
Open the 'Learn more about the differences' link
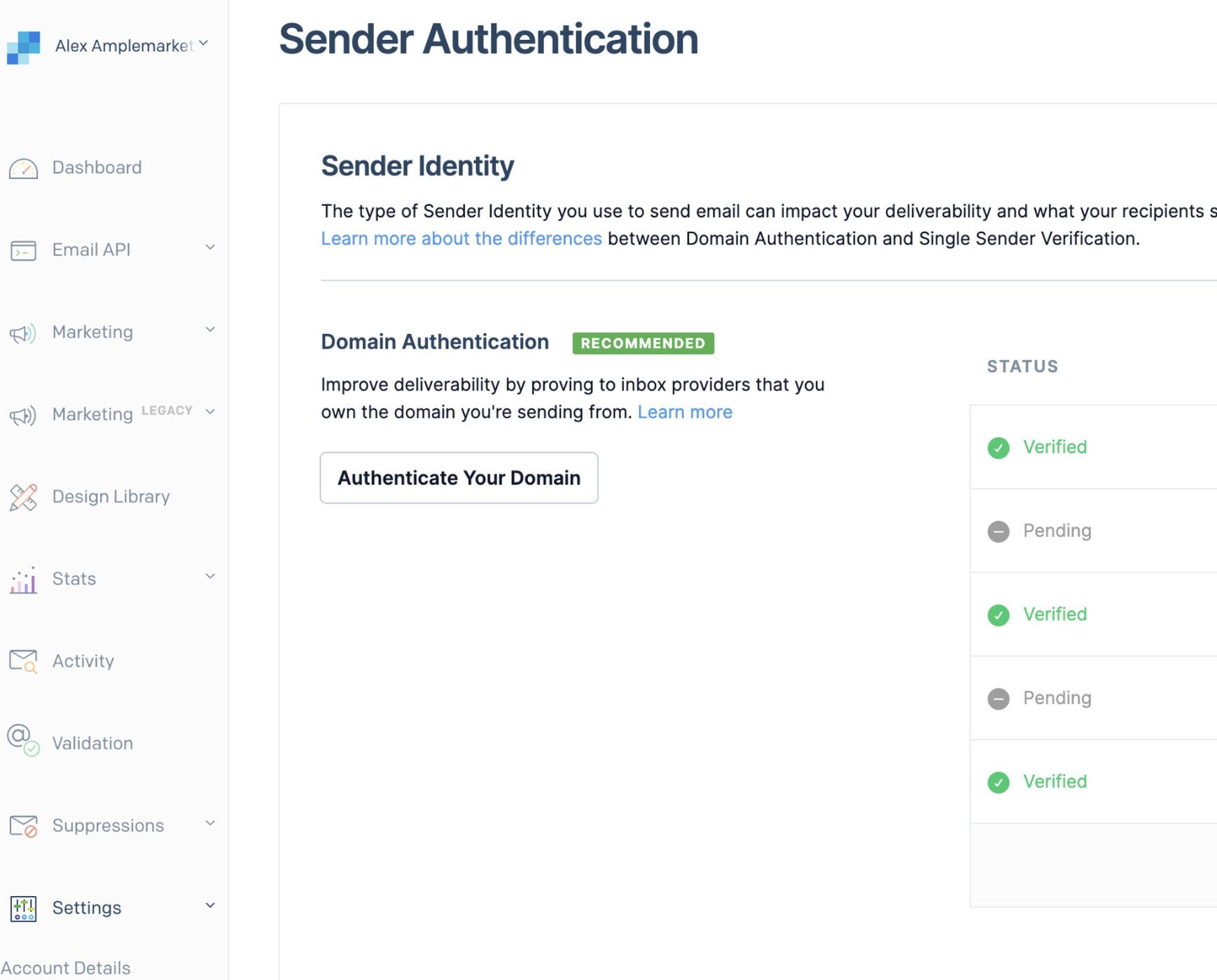coord(461,239)
